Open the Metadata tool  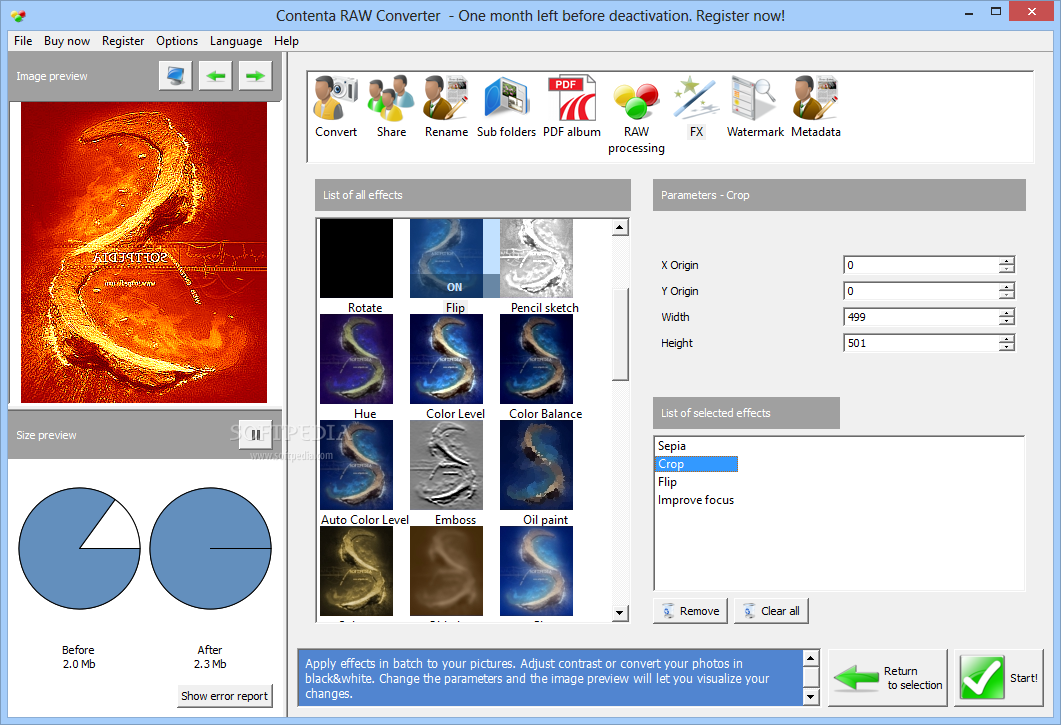click(x=815, y=106)
